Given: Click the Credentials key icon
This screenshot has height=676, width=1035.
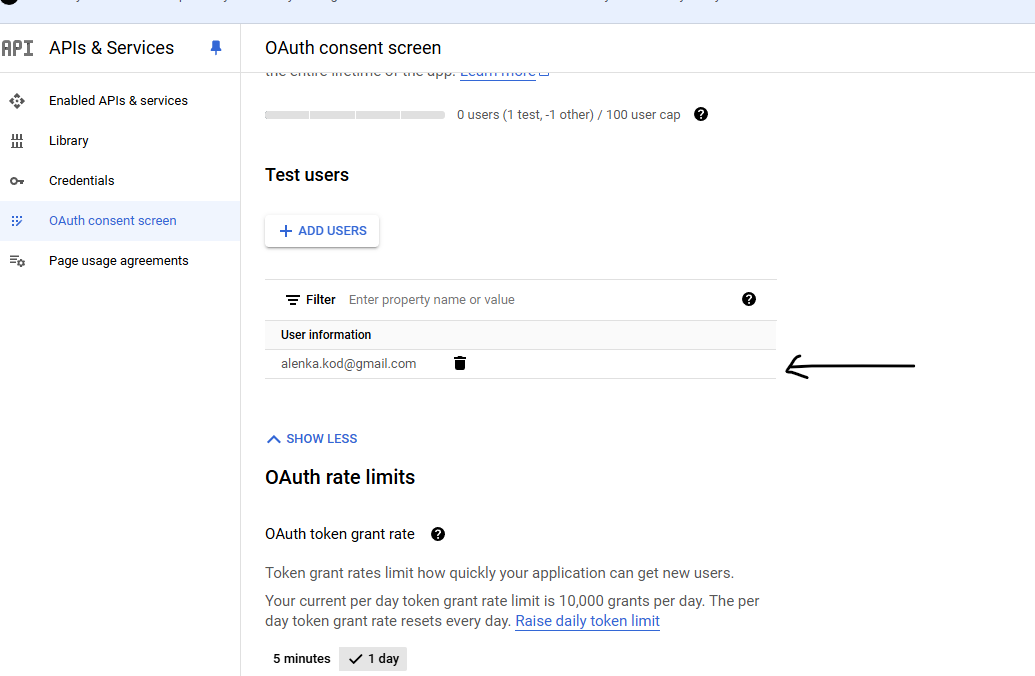Looking at the screenshot, I should pos(16,181).
